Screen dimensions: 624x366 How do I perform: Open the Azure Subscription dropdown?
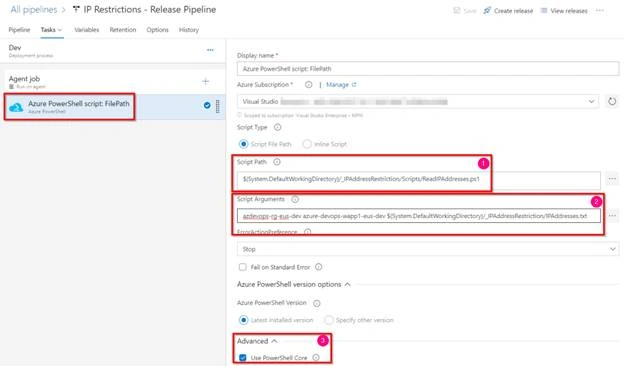[418, 102]
